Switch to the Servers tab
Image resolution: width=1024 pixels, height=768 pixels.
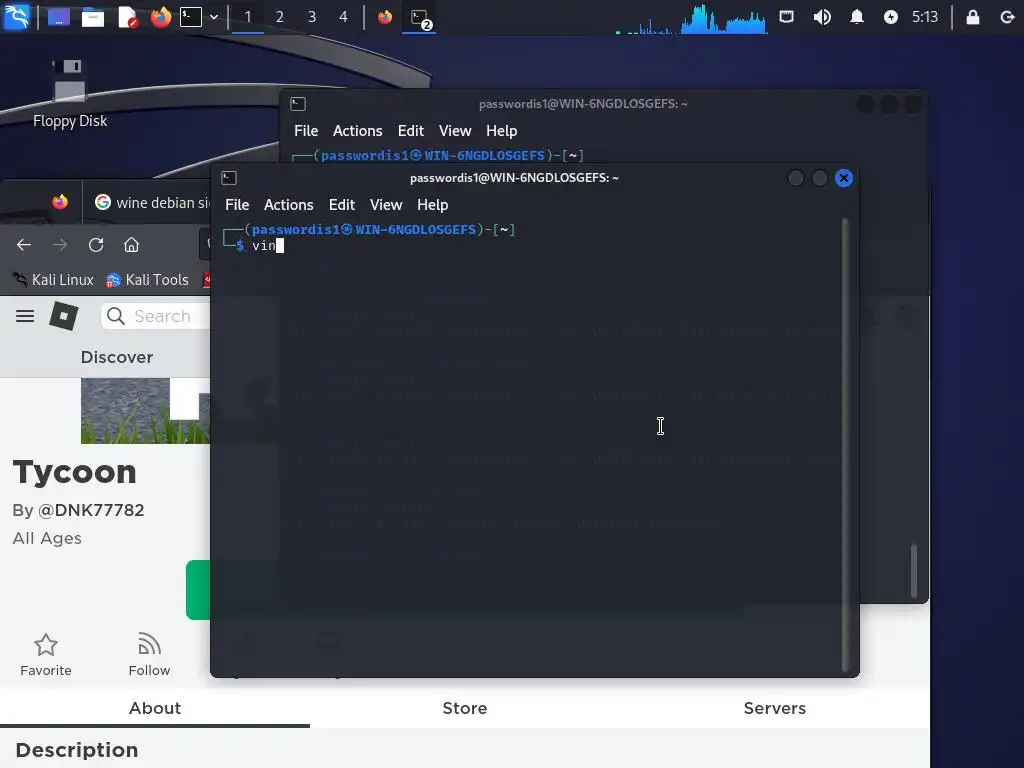click(x=775, y=709)
